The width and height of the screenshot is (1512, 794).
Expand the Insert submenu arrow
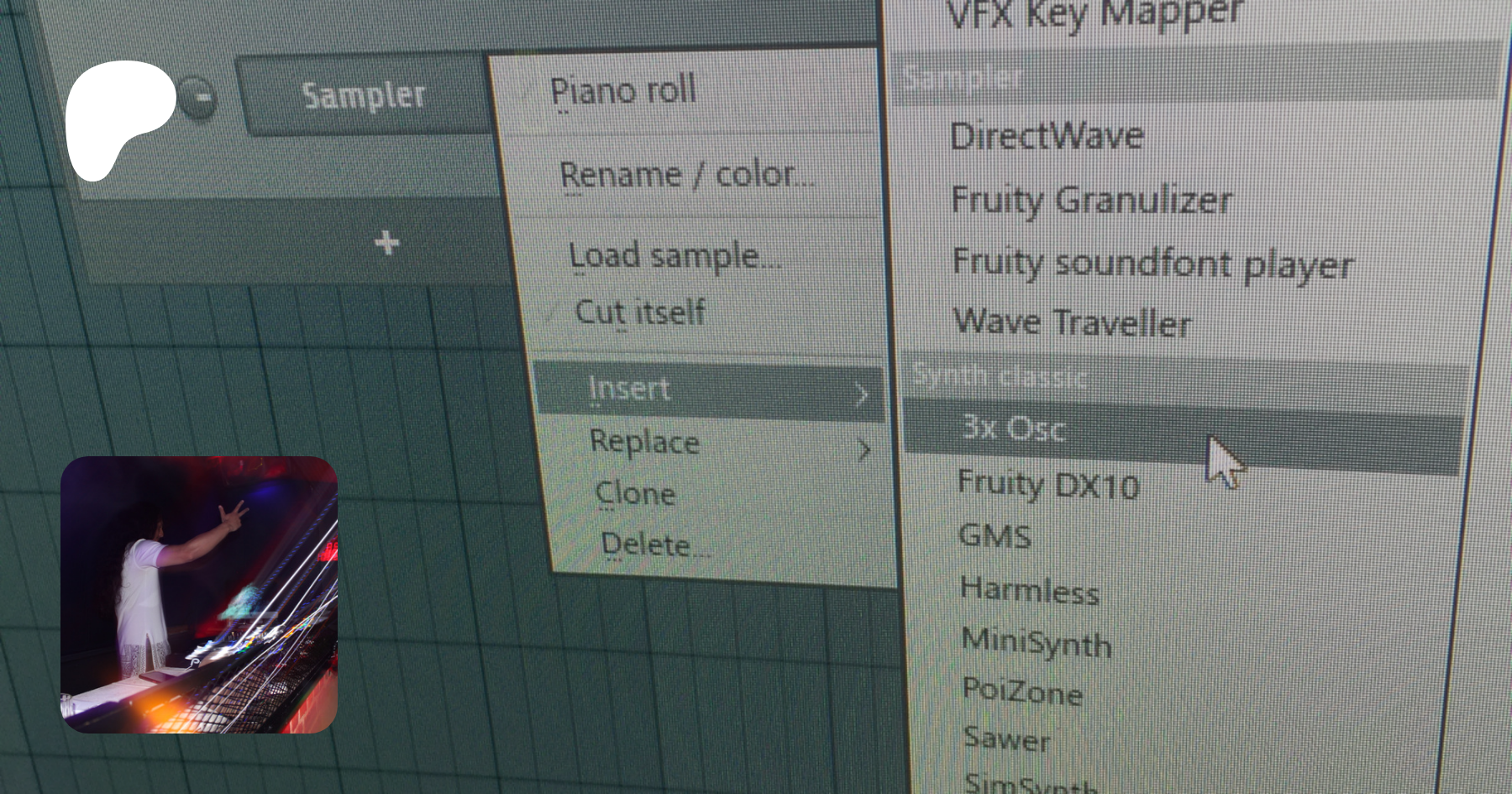point(862,394)
